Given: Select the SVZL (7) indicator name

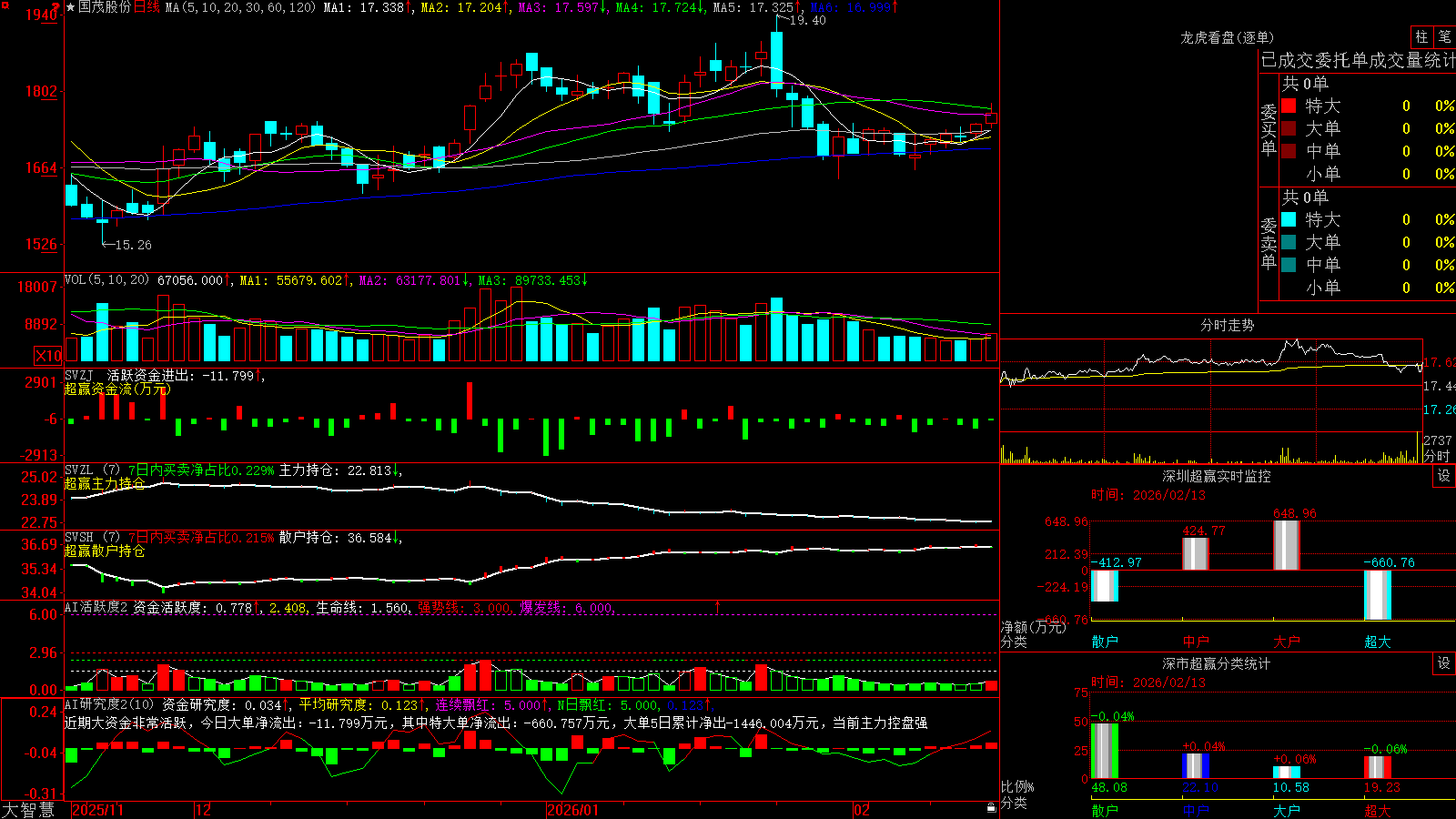Looking at the screenshot, I should 92,470.
